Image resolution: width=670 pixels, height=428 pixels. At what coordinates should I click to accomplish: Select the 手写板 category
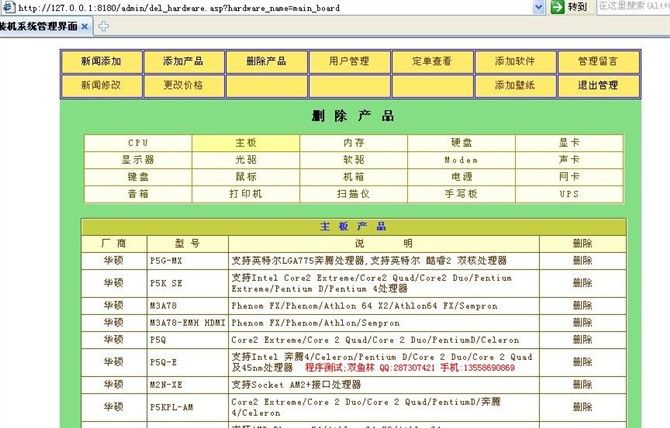point(461,194)
